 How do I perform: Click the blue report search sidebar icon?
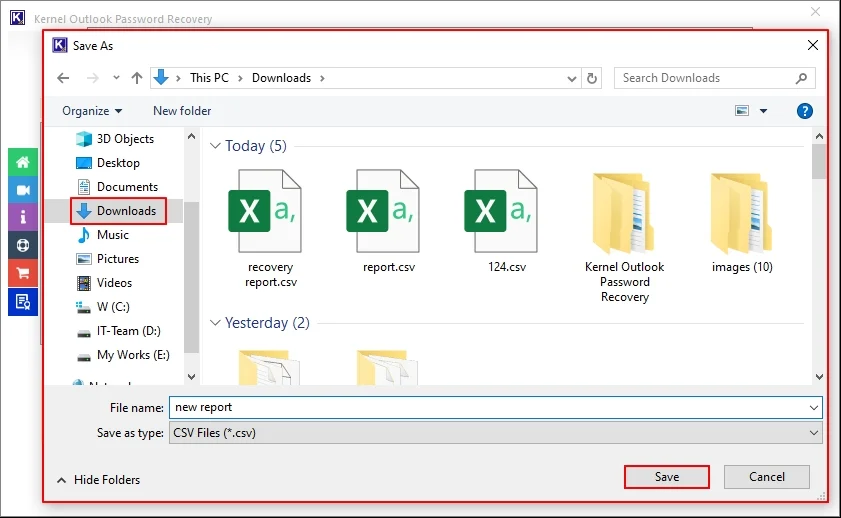[x=23, y=302]
